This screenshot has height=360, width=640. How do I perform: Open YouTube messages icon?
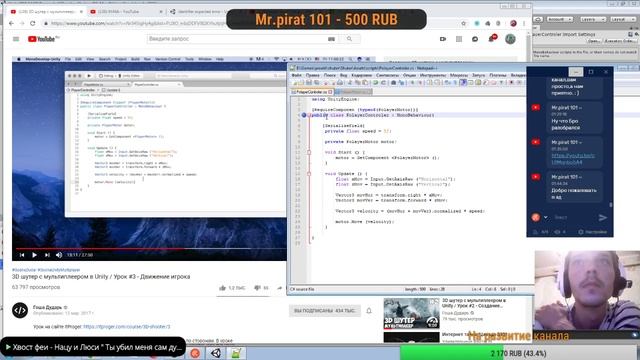click(475, 39)
